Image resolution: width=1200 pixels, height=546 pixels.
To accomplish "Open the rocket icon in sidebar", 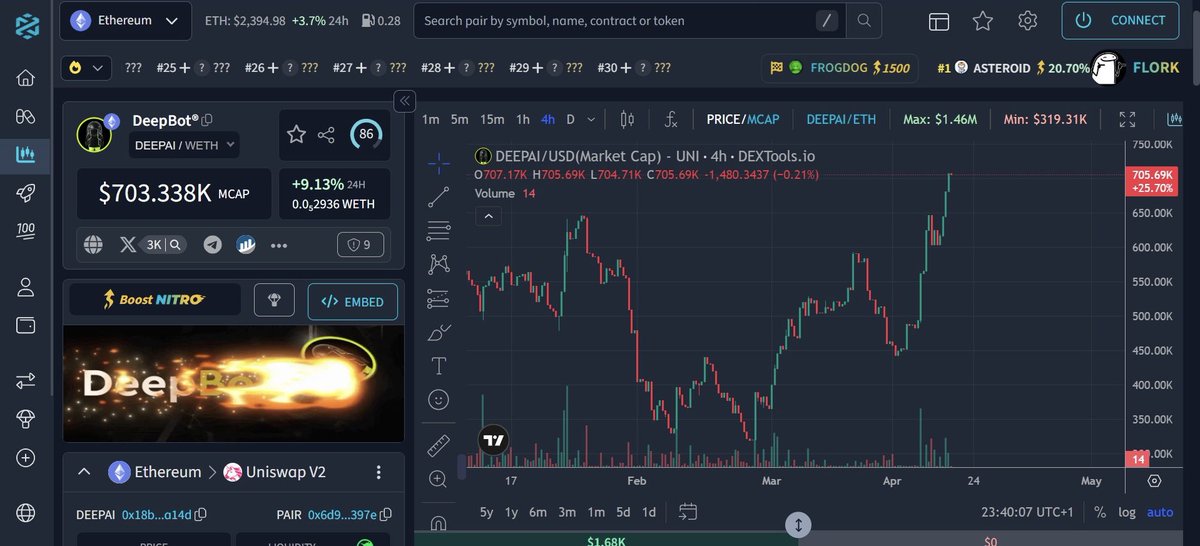I will [26, 193].
